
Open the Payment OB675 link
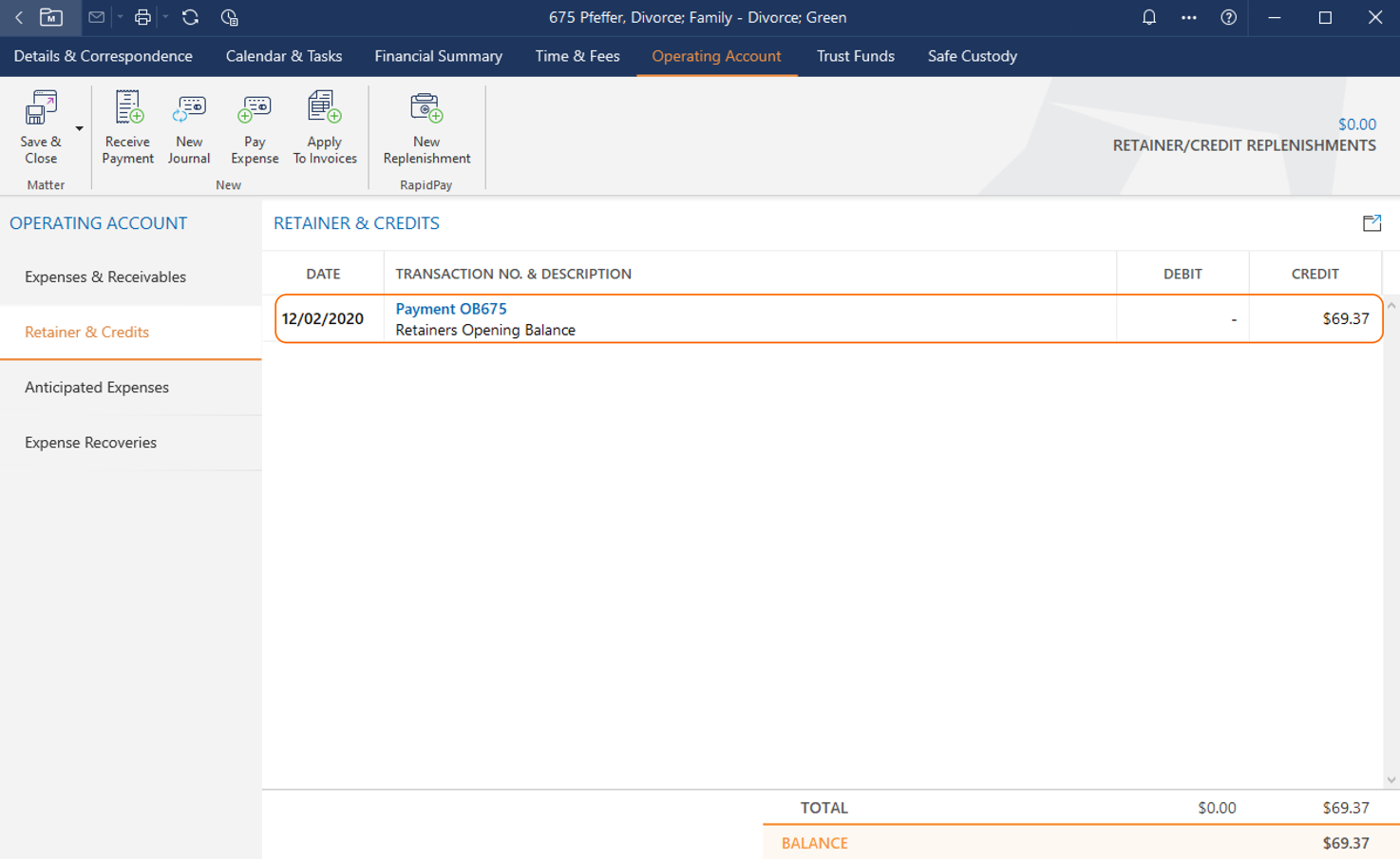[451, 309]
